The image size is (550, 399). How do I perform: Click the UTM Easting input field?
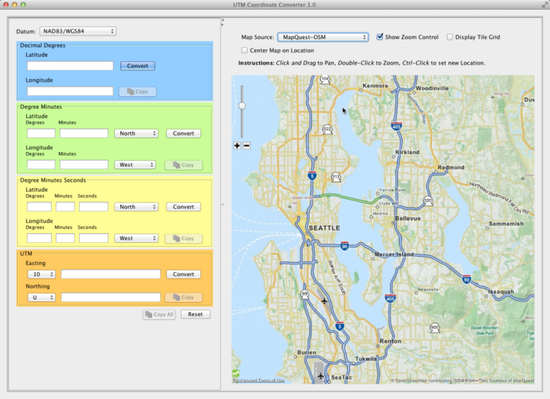click(111, 274)
